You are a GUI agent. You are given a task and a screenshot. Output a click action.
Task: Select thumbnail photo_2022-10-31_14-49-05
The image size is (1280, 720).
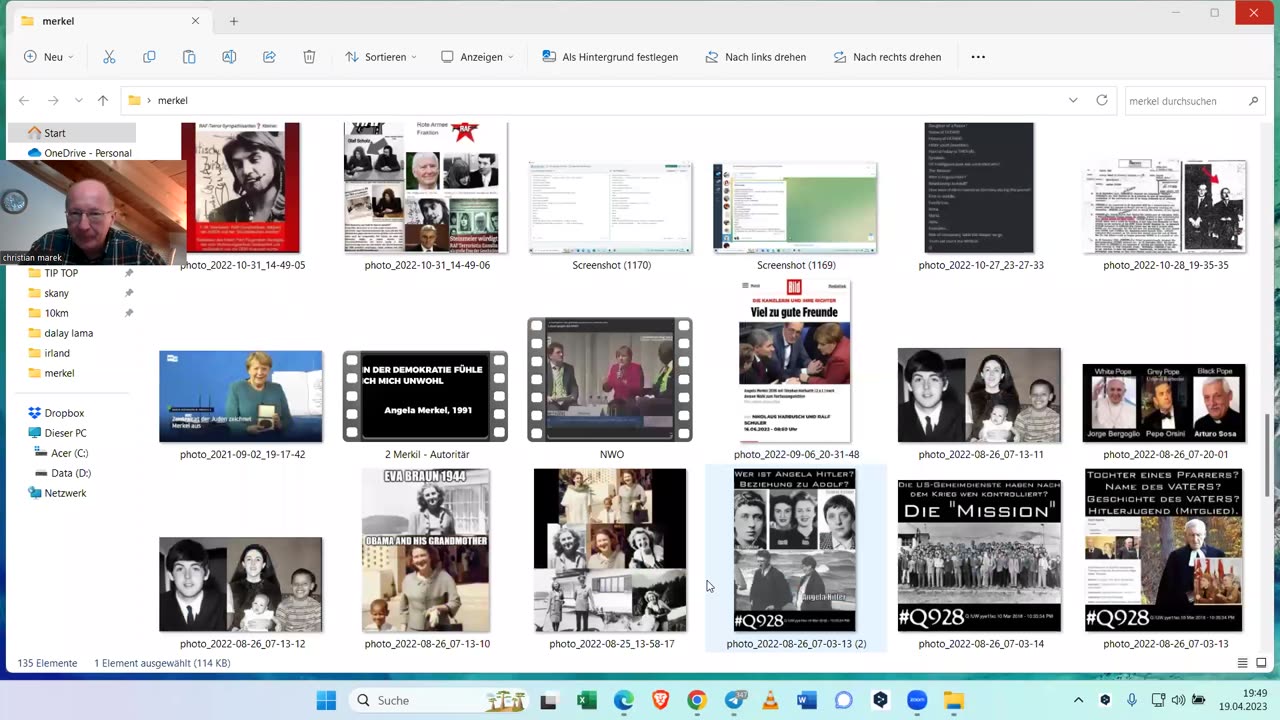point(242,188)
